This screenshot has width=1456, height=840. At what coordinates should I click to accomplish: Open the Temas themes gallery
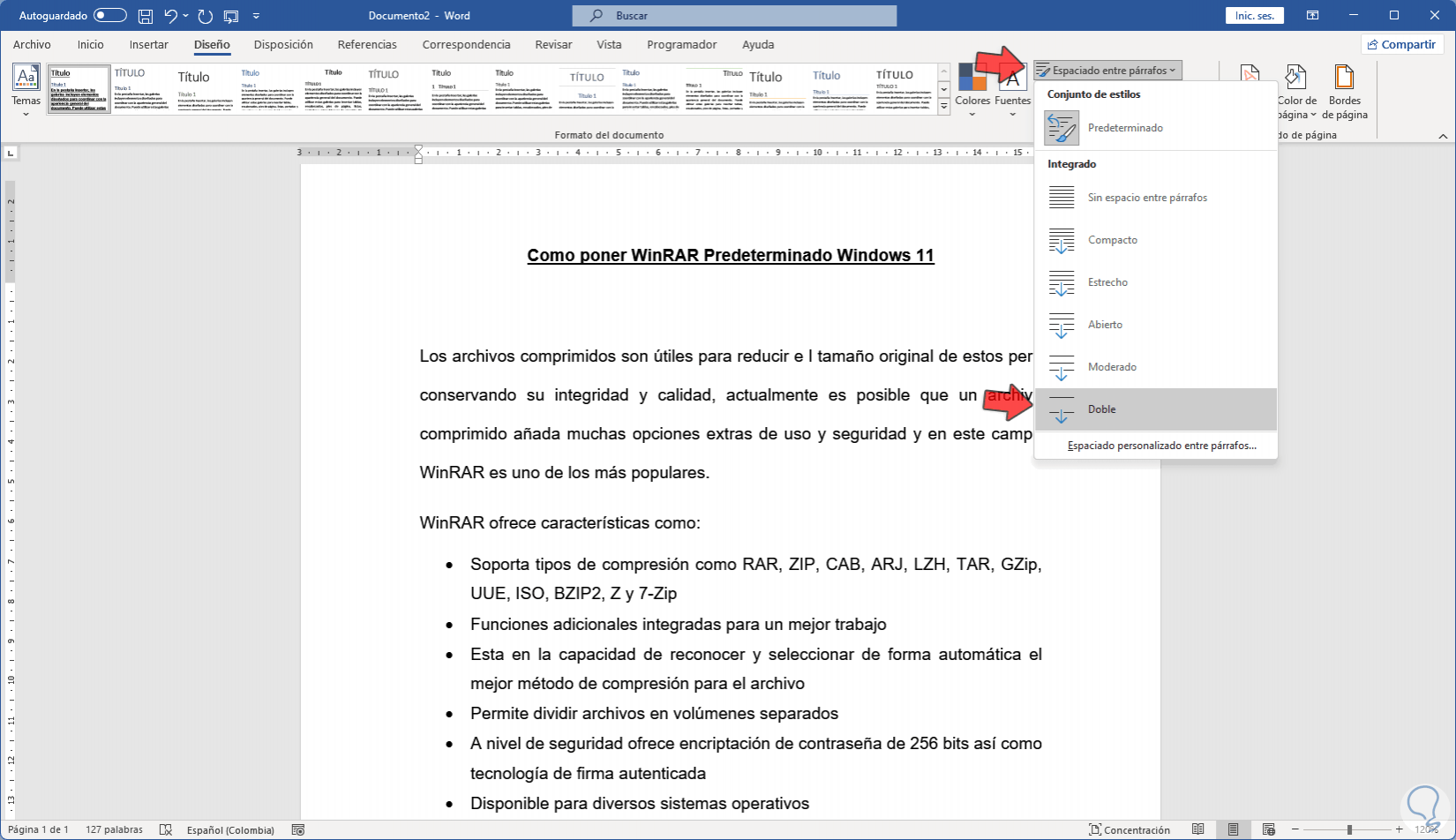point(26,89)
